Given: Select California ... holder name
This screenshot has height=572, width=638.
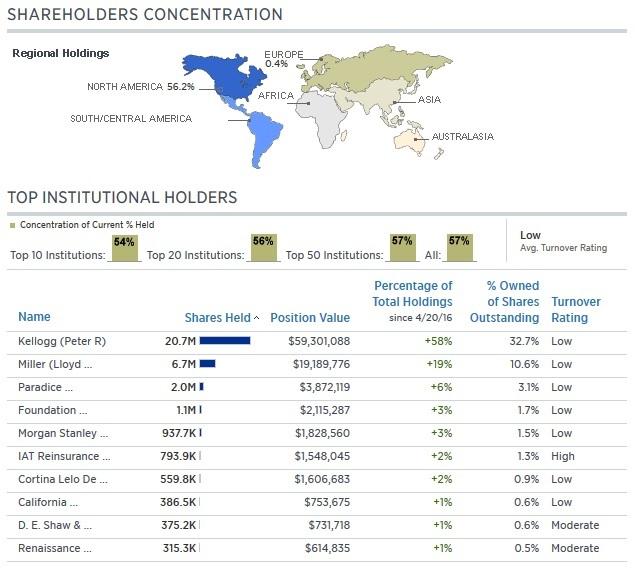Looking at the screenshot, I should point(48,502).
